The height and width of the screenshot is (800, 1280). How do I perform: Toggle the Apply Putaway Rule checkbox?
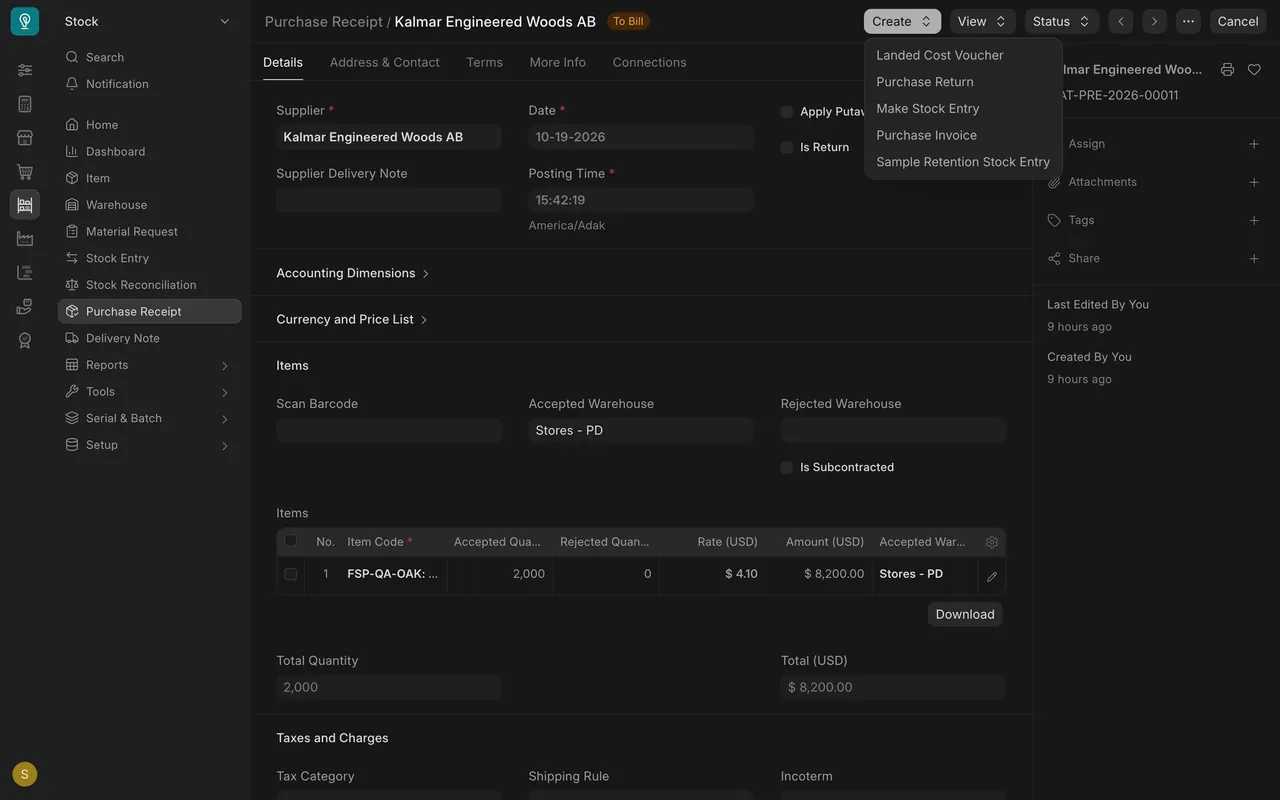click(787, 112)
